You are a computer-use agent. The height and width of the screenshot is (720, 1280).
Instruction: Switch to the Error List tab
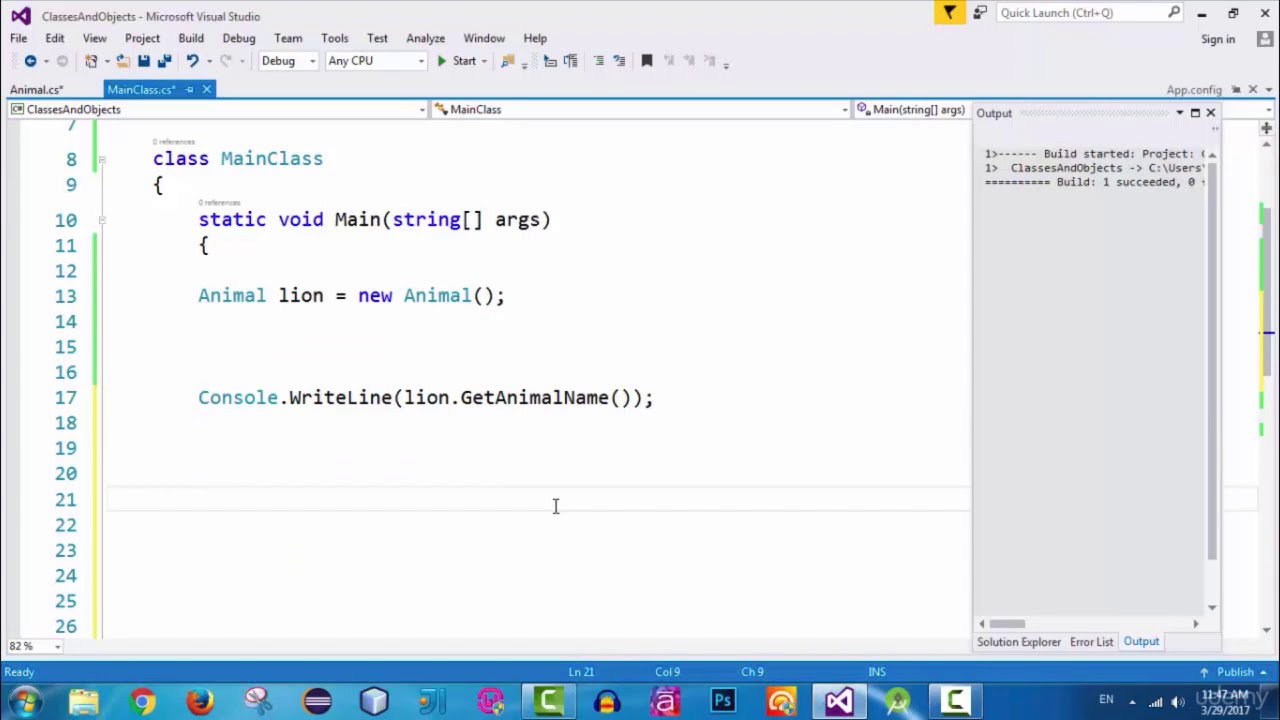point(1091,642)
